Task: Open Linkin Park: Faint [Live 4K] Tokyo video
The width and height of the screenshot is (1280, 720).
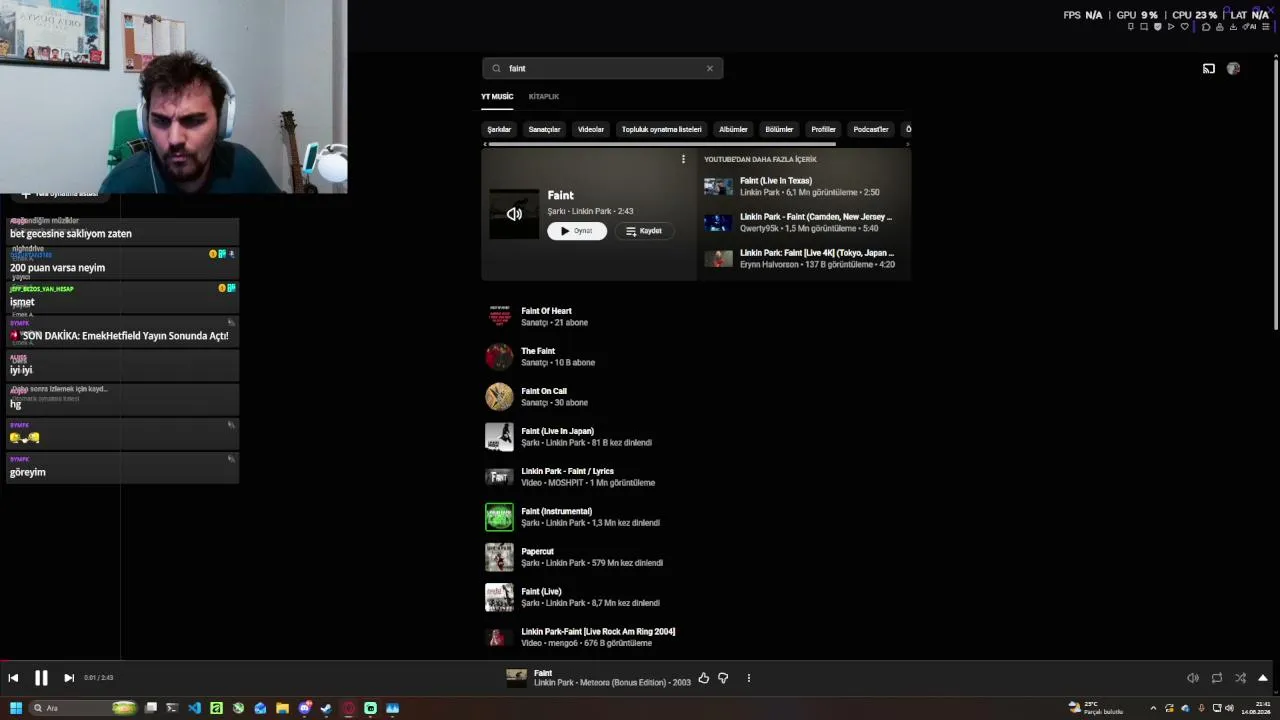Action: coord(805,258)
